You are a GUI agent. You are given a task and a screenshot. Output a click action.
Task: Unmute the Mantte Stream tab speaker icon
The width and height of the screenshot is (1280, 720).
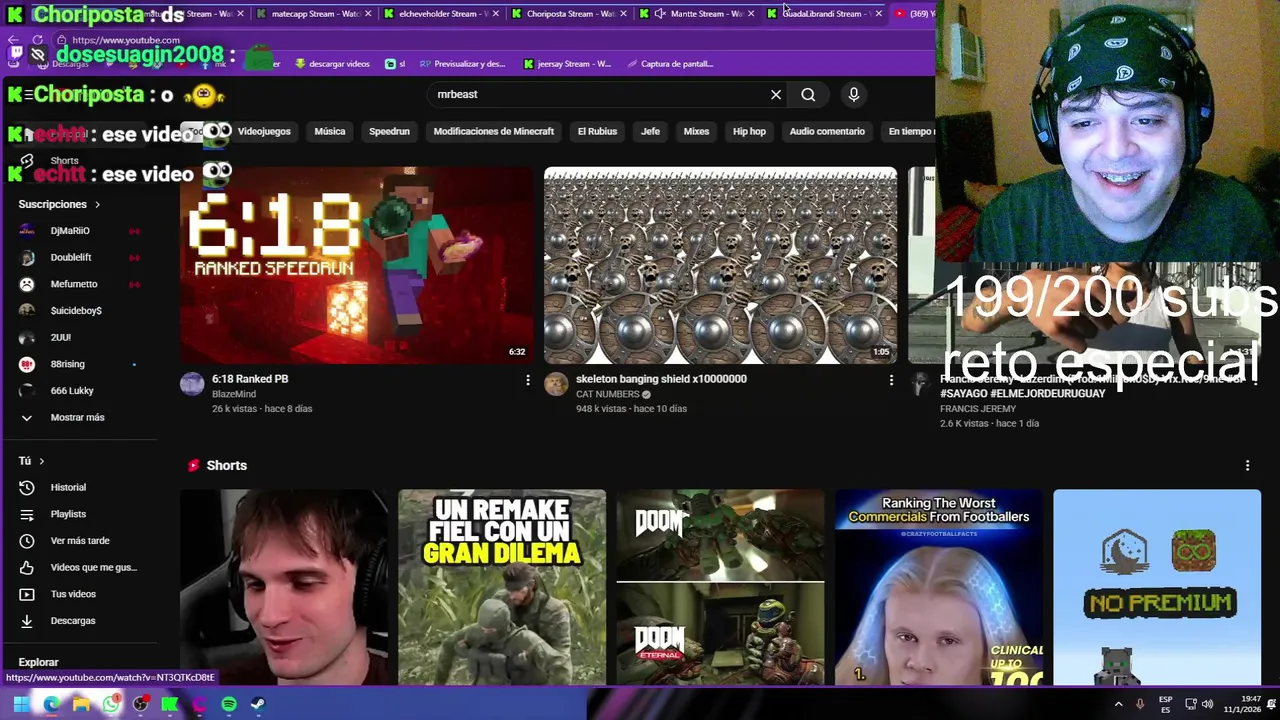tap(660, 14)
